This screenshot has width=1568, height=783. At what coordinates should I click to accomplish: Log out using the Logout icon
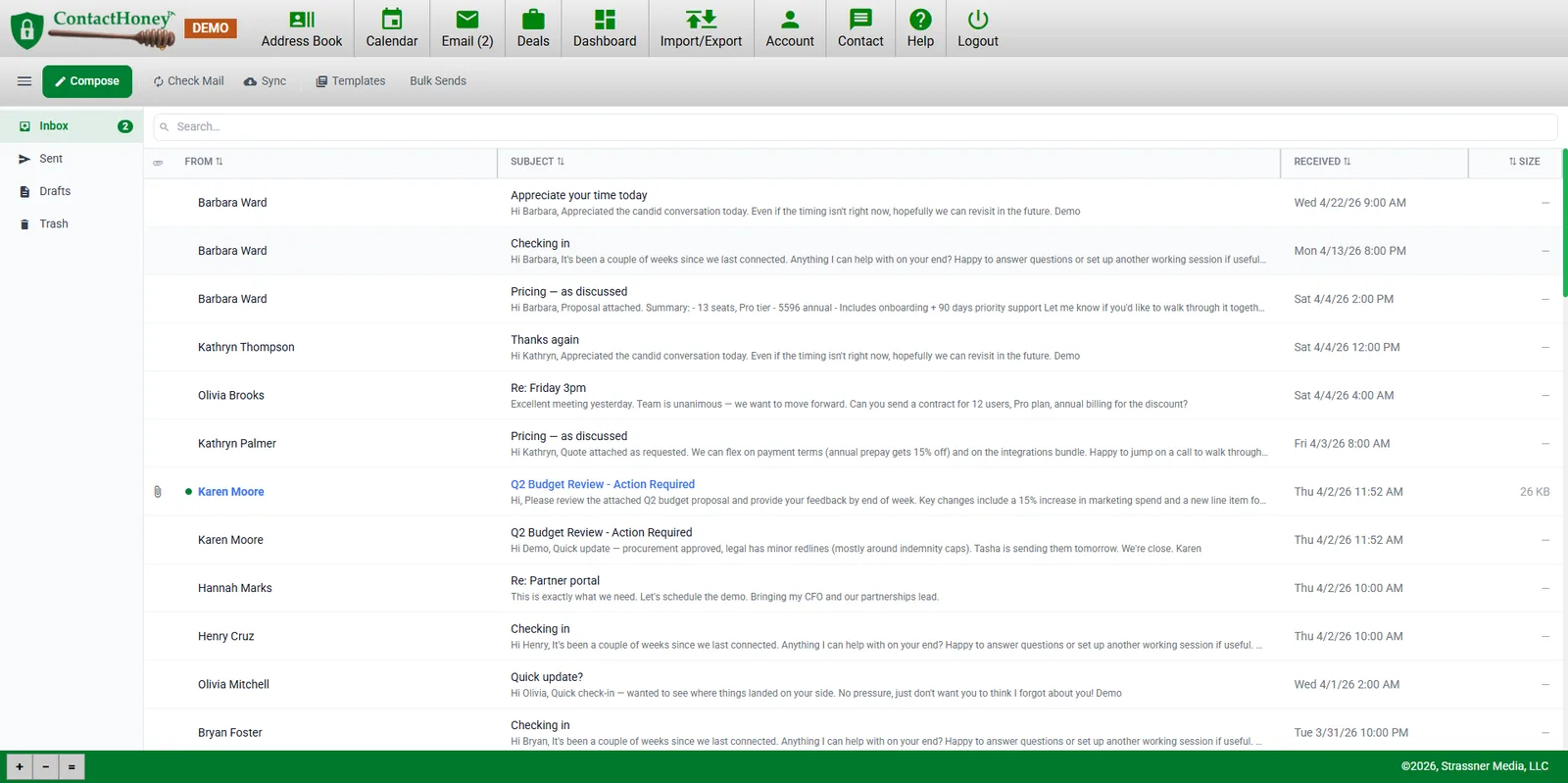pyautogui.click(x=978, y=28)
